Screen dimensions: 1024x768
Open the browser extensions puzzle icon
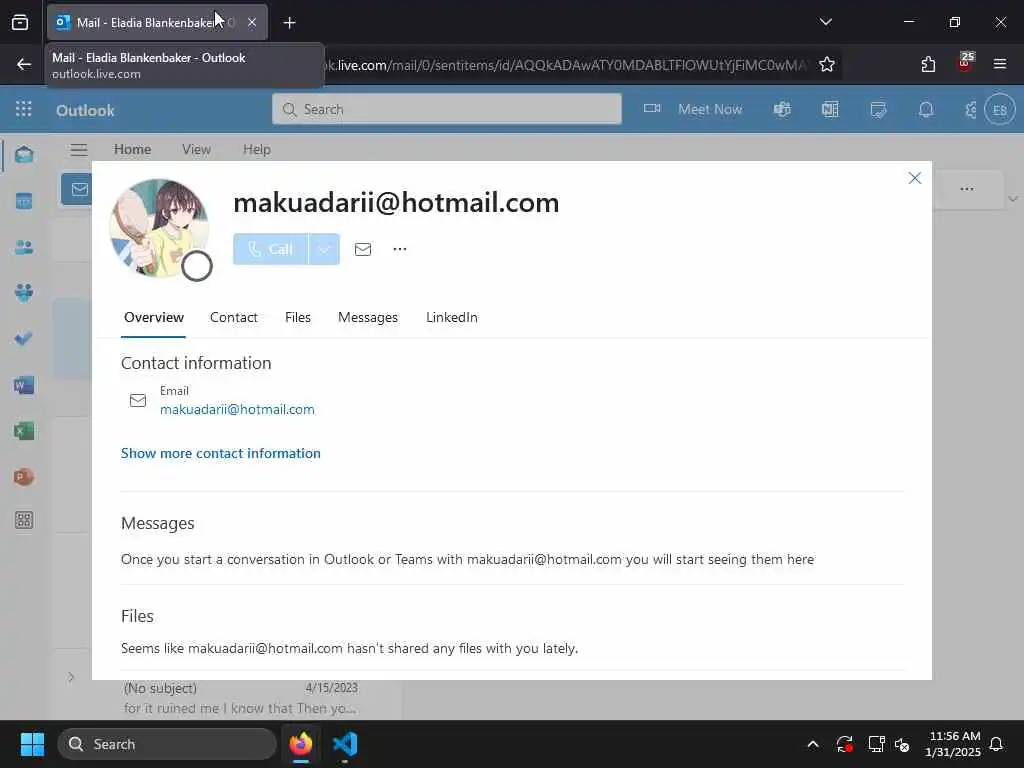point(928,64)
